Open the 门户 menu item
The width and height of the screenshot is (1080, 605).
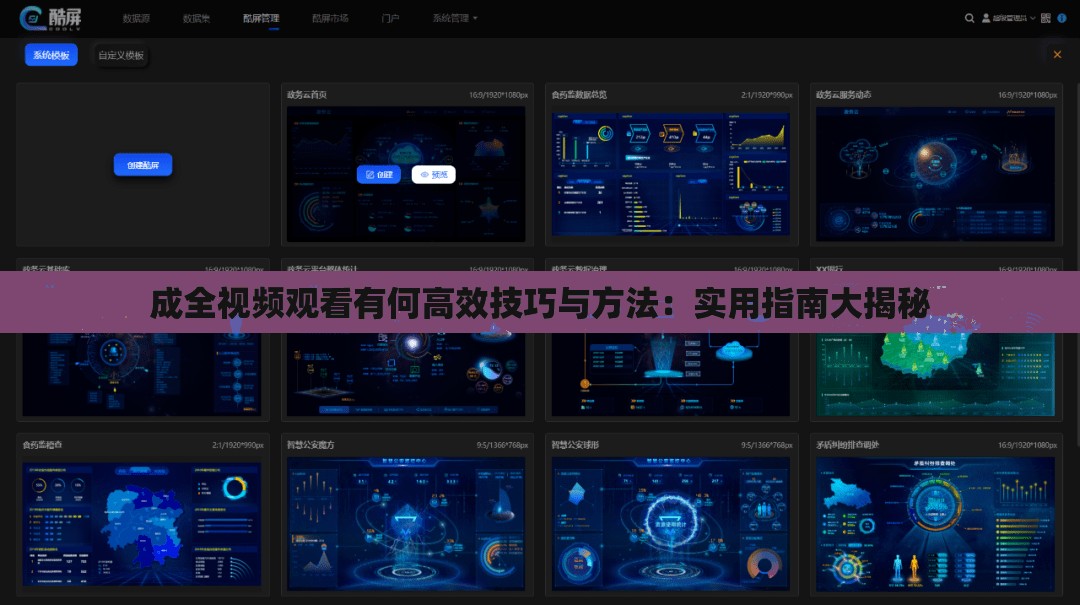point(390,18)
